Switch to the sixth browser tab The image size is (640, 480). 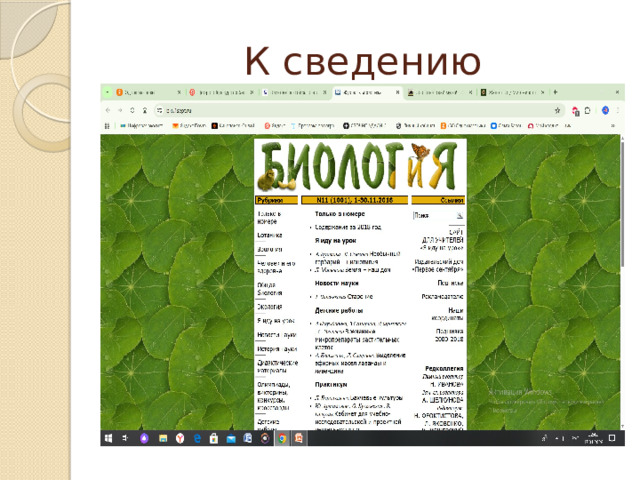point(512,93)
